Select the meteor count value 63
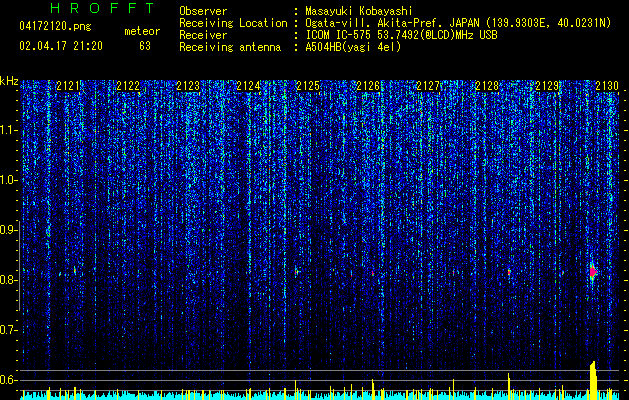 click(145, 46)
